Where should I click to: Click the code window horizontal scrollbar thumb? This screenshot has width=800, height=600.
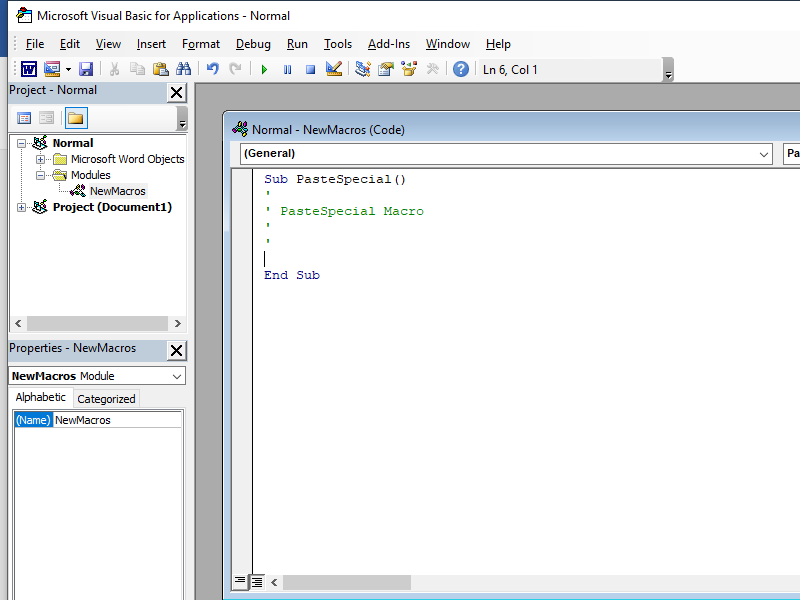[347, 582]
